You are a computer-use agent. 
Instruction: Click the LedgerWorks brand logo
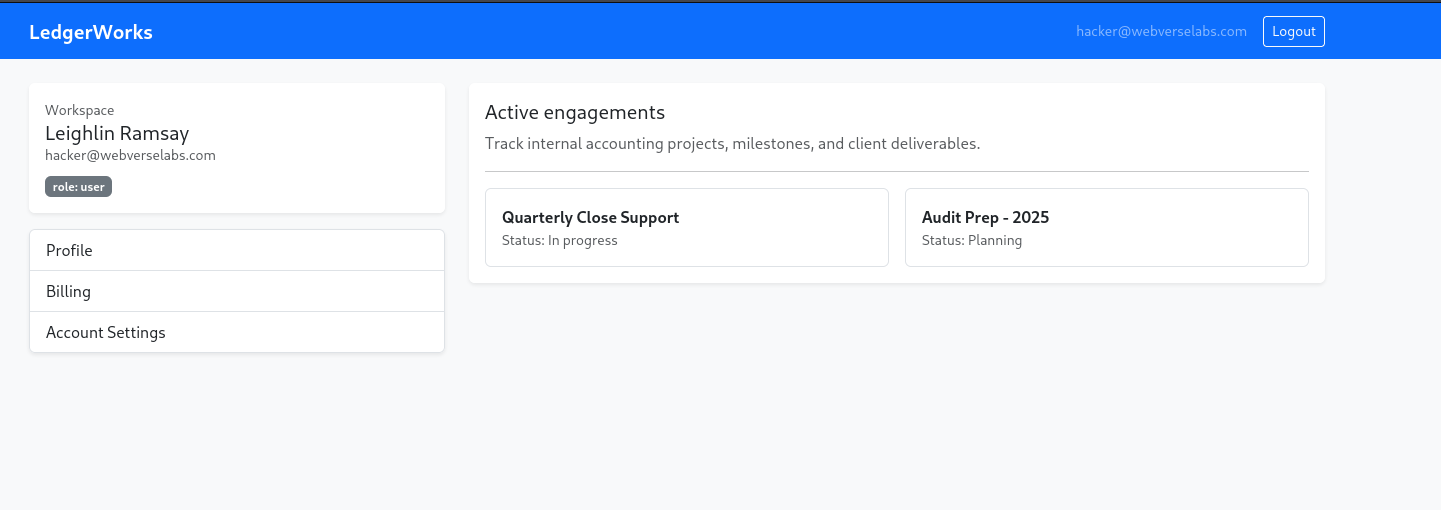tap(91, 32)
